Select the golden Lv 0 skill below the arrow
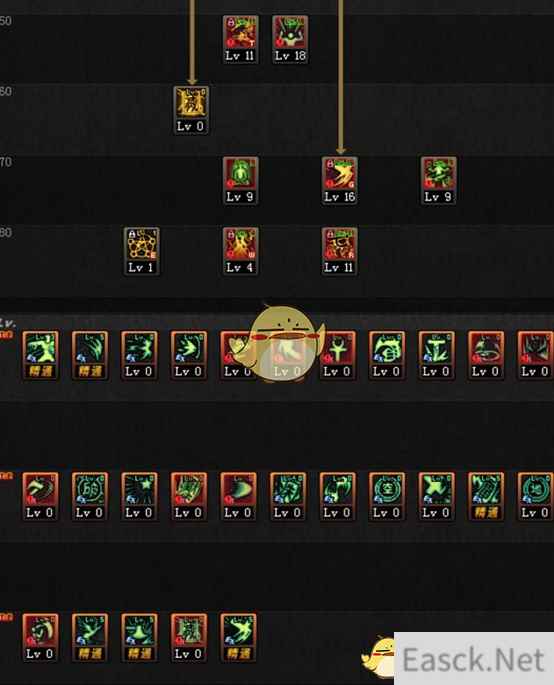 coord(191,110)
